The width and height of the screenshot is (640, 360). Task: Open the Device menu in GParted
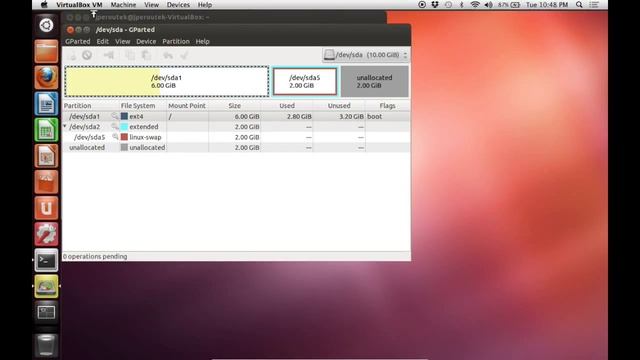coord(146,41)
